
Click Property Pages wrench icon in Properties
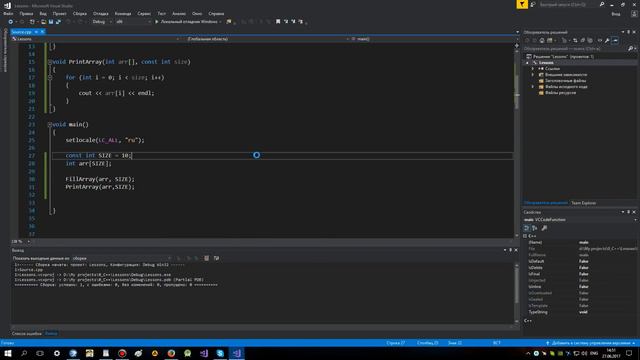[544, 228]
